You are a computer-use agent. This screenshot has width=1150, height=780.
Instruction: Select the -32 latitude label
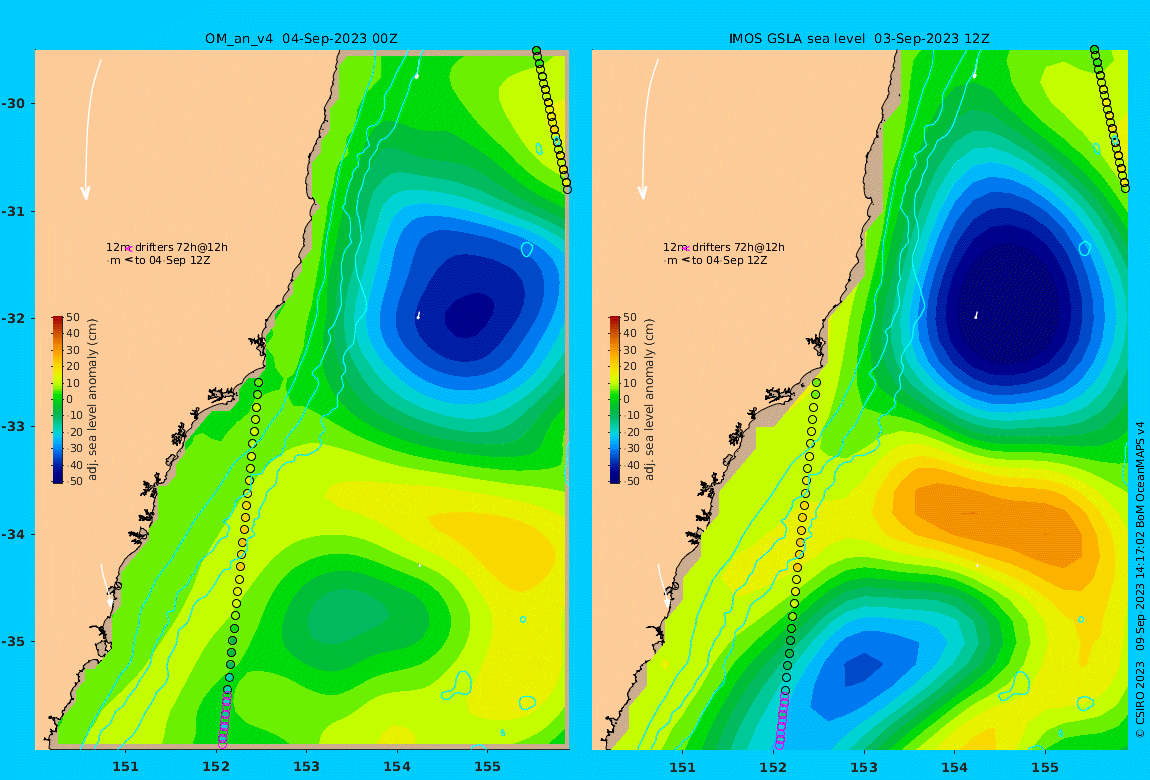click(x=14, y=319)
